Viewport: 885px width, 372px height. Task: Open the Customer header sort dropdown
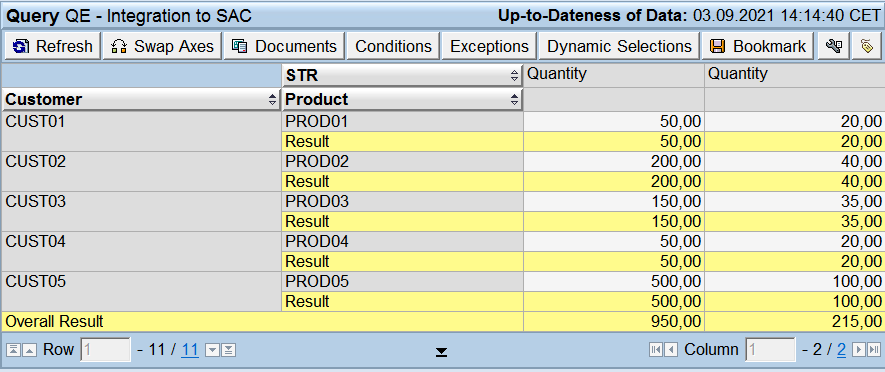[x=273, y=100]
